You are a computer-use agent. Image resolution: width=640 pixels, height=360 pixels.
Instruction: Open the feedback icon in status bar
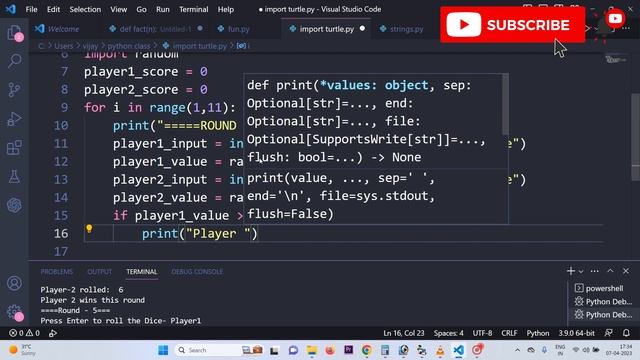click(608, 333)
